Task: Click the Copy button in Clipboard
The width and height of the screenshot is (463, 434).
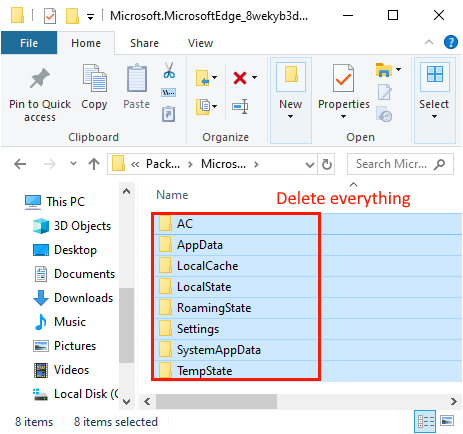Action: tap(94, 87)
